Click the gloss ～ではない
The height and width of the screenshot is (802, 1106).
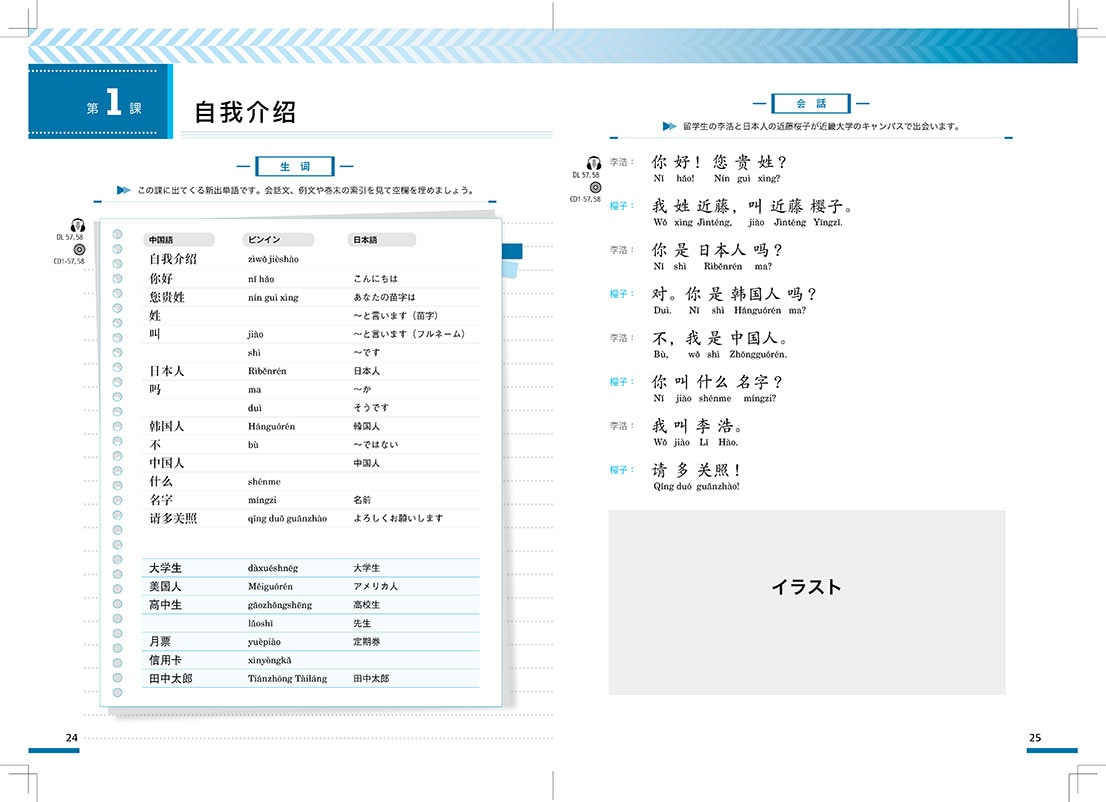coord(375,444)
